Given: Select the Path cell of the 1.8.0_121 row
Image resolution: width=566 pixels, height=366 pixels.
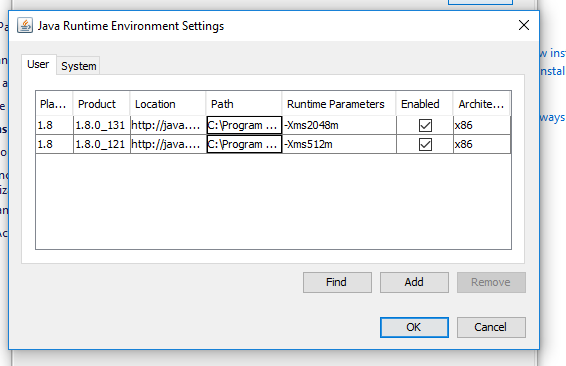Looking at the screenshot, I should click(244, 144).
